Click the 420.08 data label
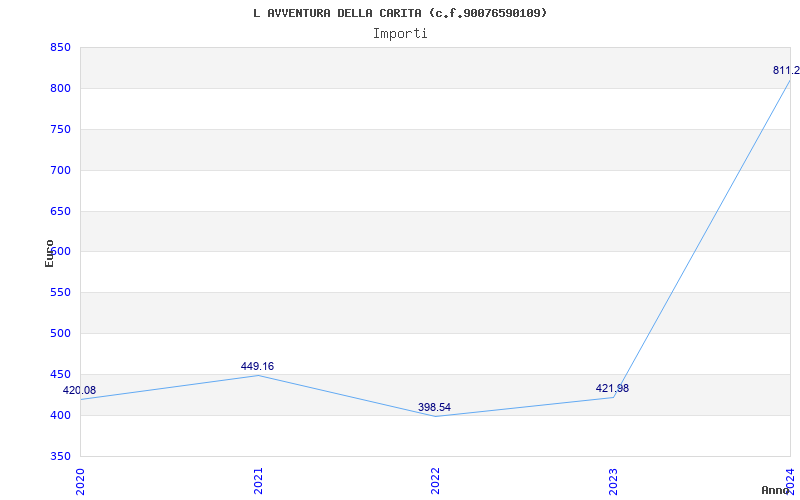This screenshot has height=500, width=800. [x=79, y=390]
